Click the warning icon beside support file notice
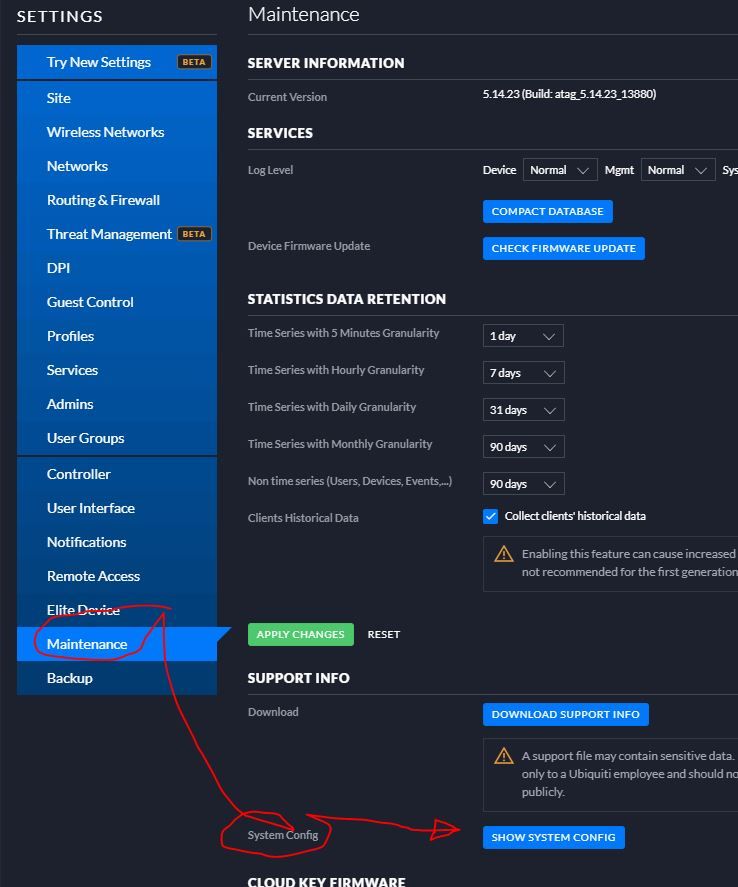Viewport: 738px width, 887px height. tap(505, 756)
